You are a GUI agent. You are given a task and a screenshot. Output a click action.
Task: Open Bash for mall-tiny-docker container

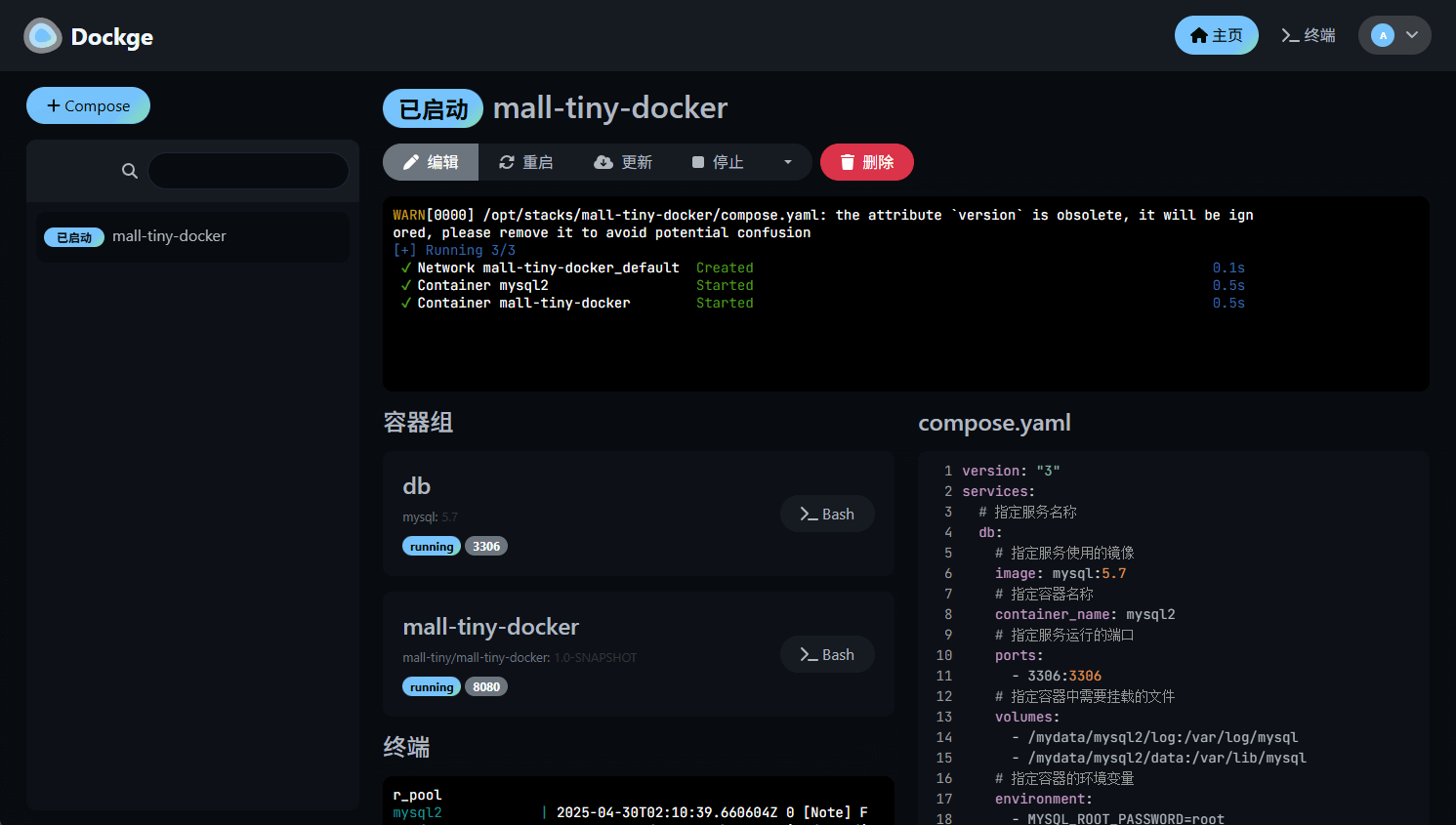click(826, 654)
